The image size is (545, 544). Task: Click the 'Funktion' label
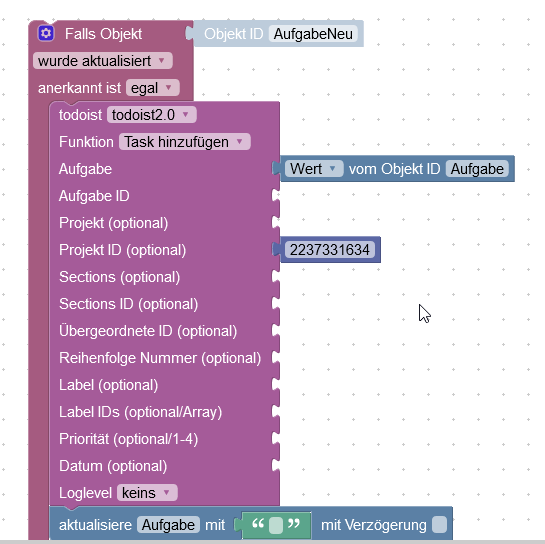(x=86, y=142)
